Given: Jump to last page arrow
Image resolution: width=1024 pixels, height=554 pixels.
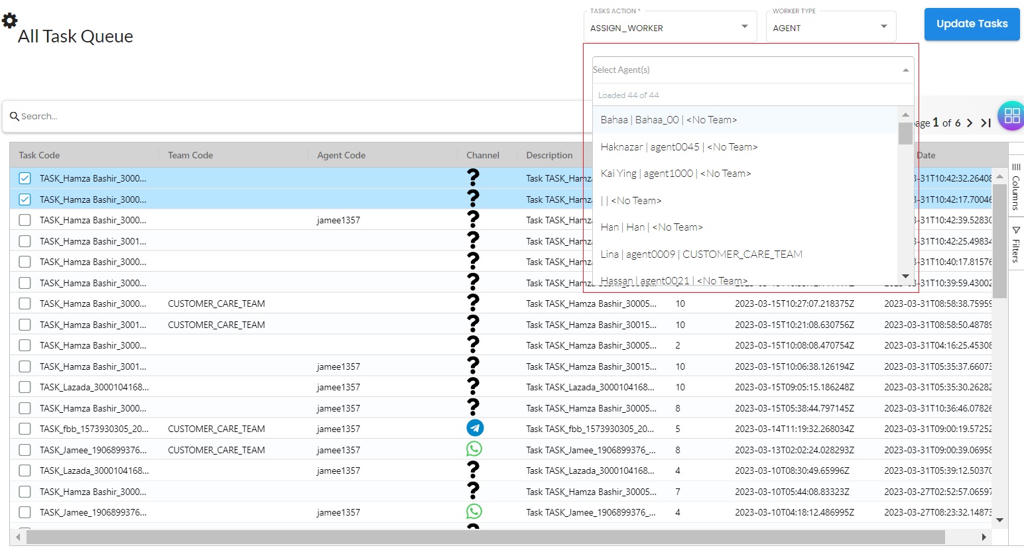Looking at the screenshot, I should pyautogui.click(x=986, y=123).
